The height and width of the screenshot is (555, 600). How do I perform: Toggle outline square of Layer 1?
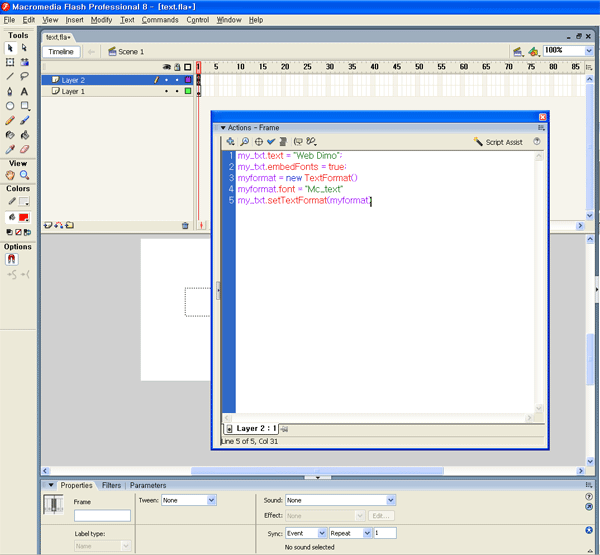pos(188,91)
